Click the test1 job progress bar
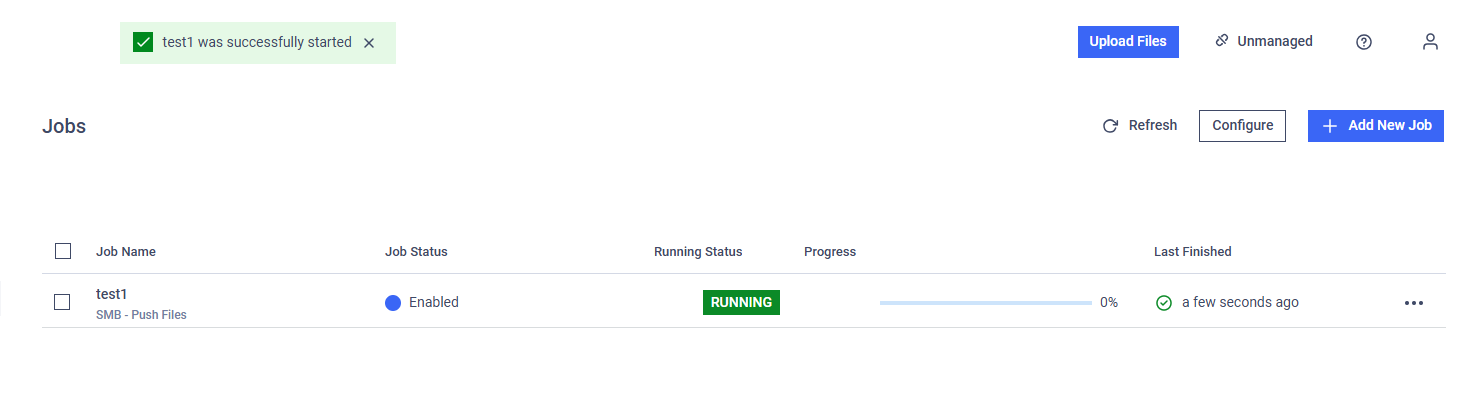Image resolution: width=1469 pixels, height=397 pixels. click(986, 302)
